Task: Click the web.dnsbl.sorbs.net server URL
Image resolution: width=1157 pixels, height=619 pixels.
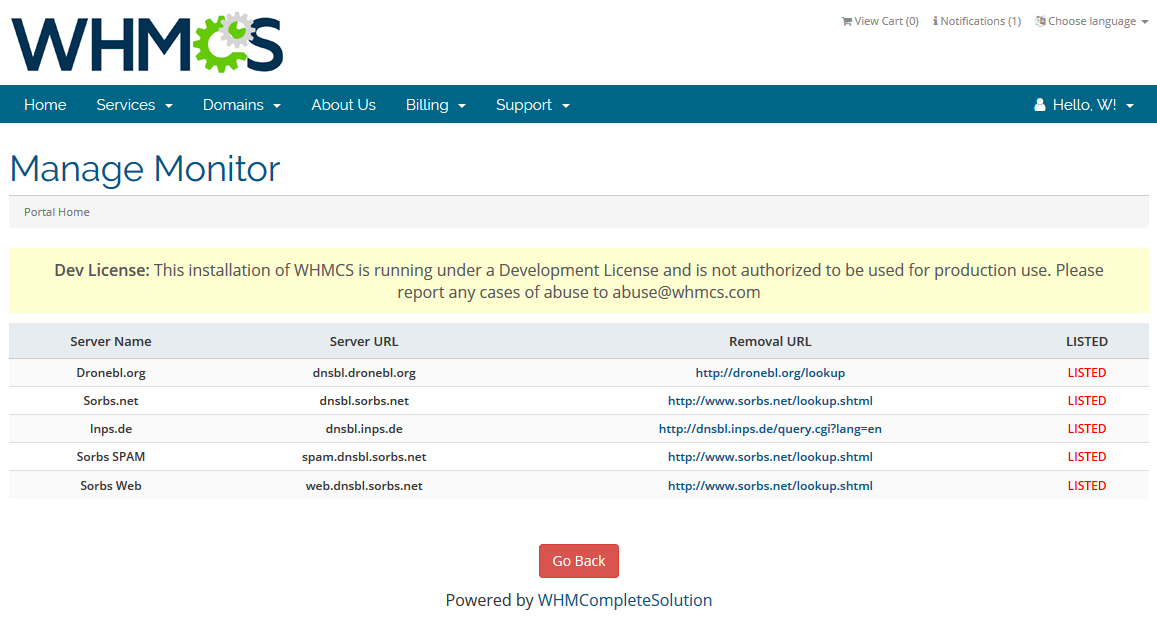Action: (364, 485)
